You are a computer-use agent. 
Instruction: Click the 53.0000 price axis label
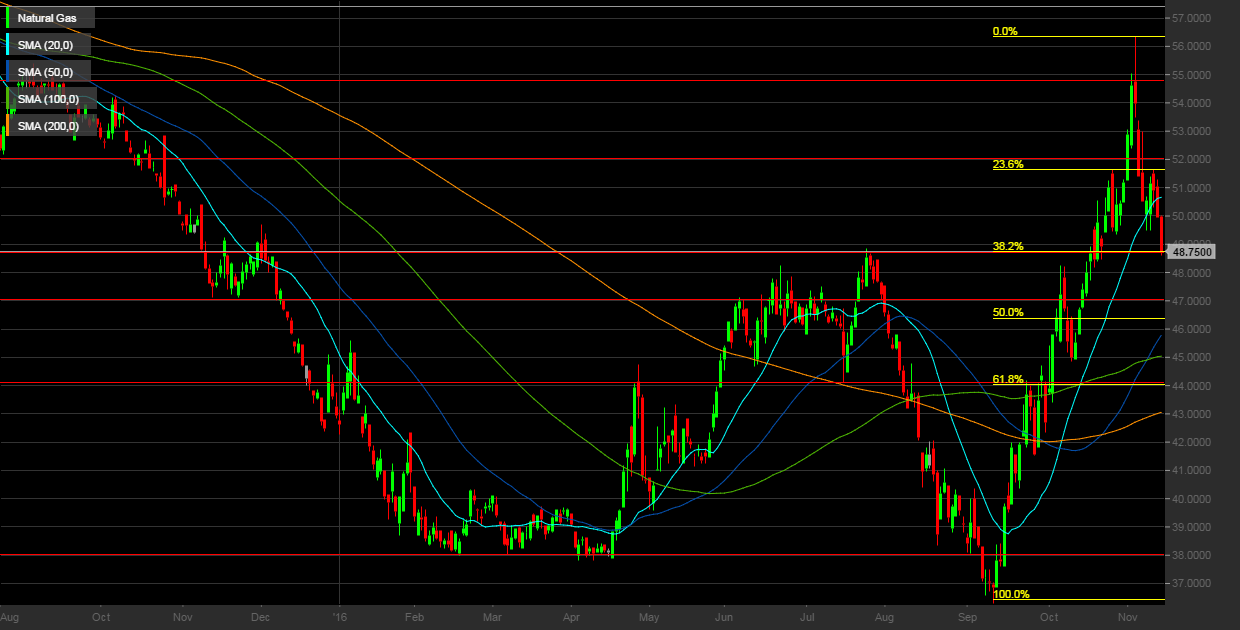[x=1192, y=131]
